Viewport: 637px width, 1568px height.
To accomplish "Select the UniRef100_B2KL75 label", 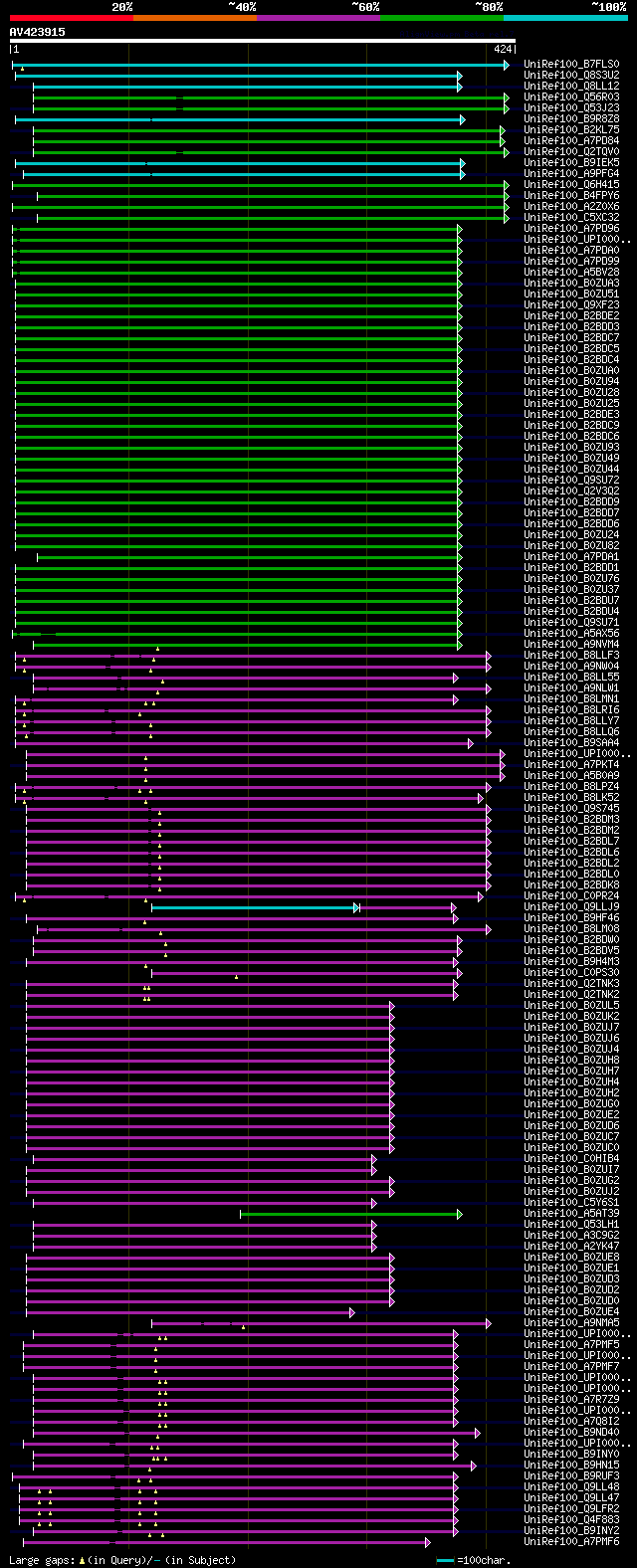I will 571,130.
